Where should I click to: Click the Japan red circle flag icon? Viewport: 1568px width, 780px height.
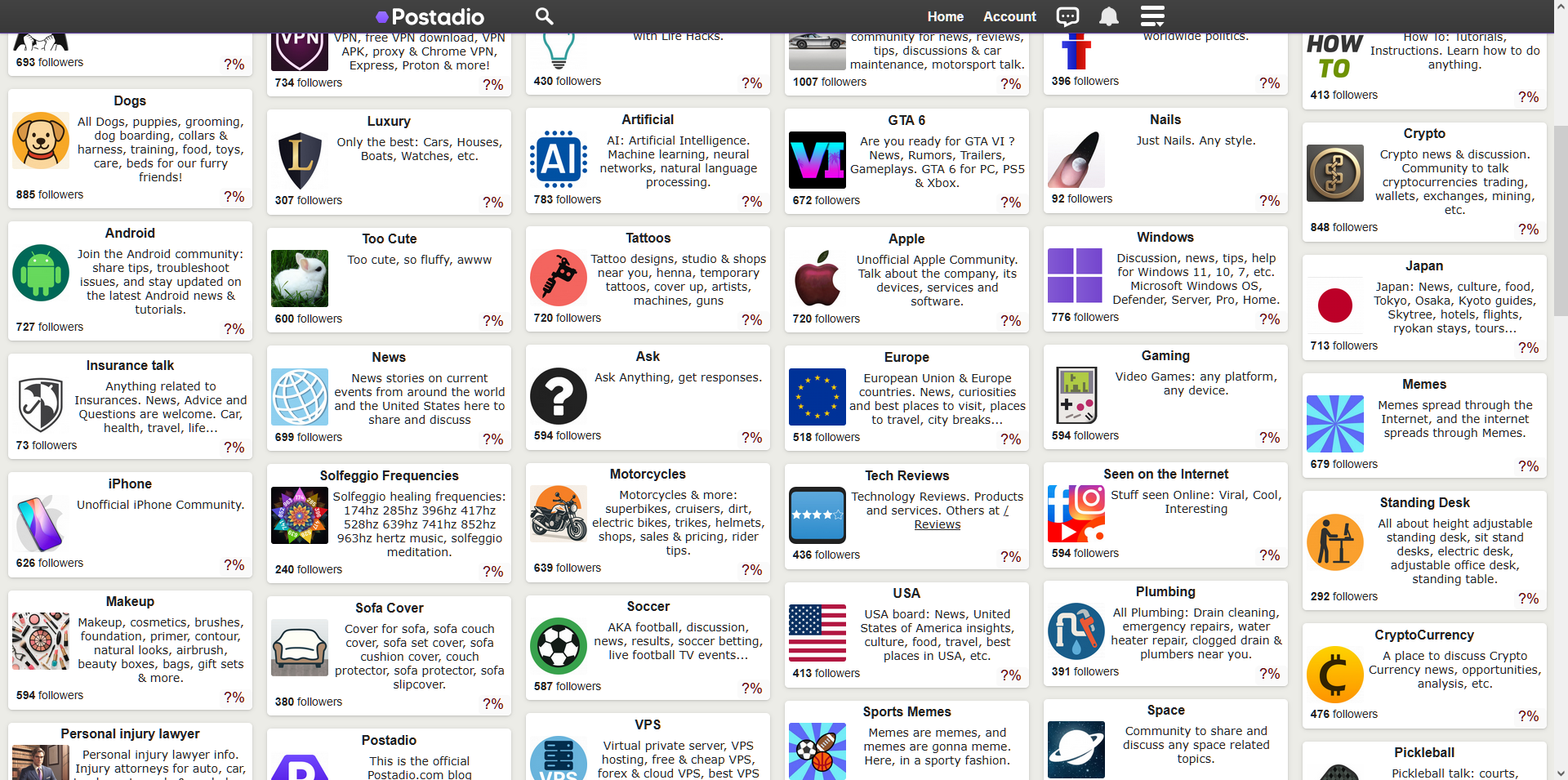(x=1335, y=305)
